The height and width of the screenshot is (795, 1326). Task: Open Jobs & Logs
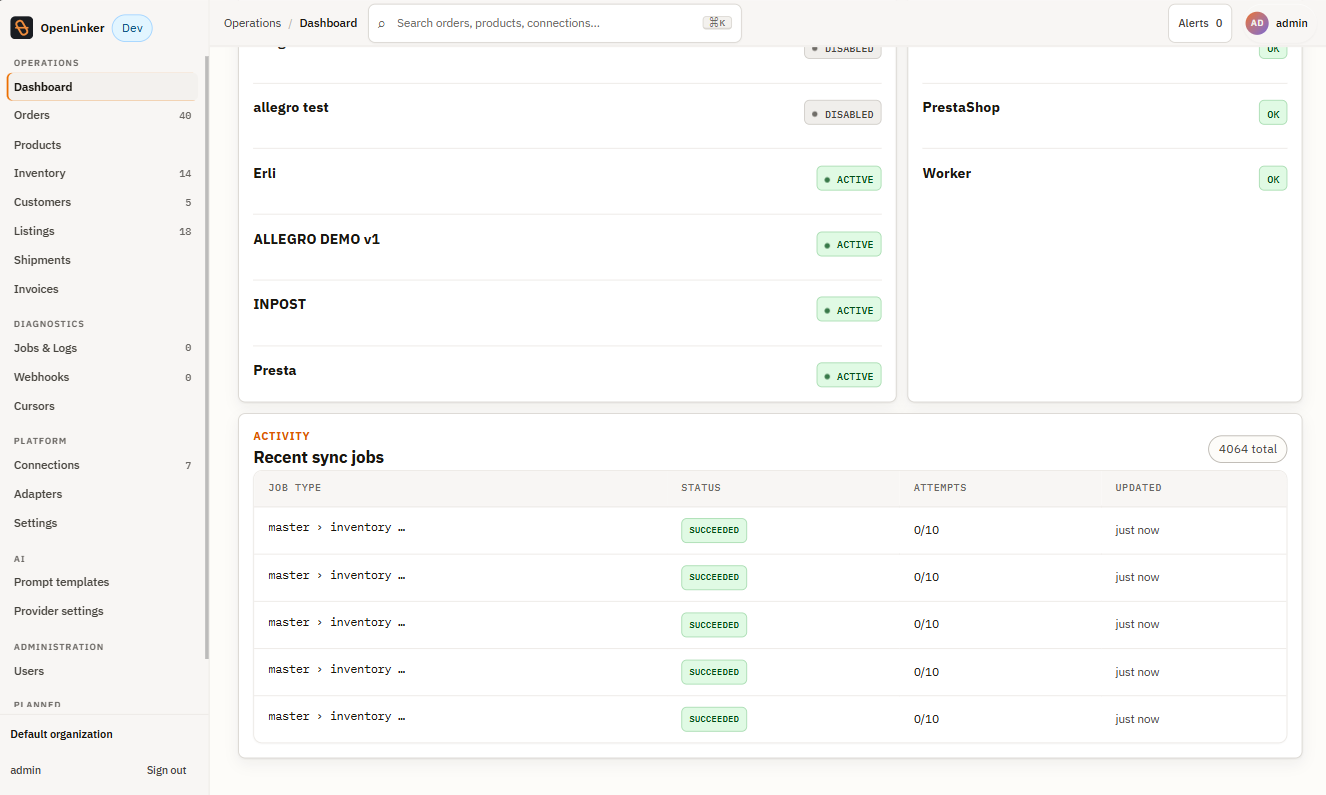(x=102, y=348)
